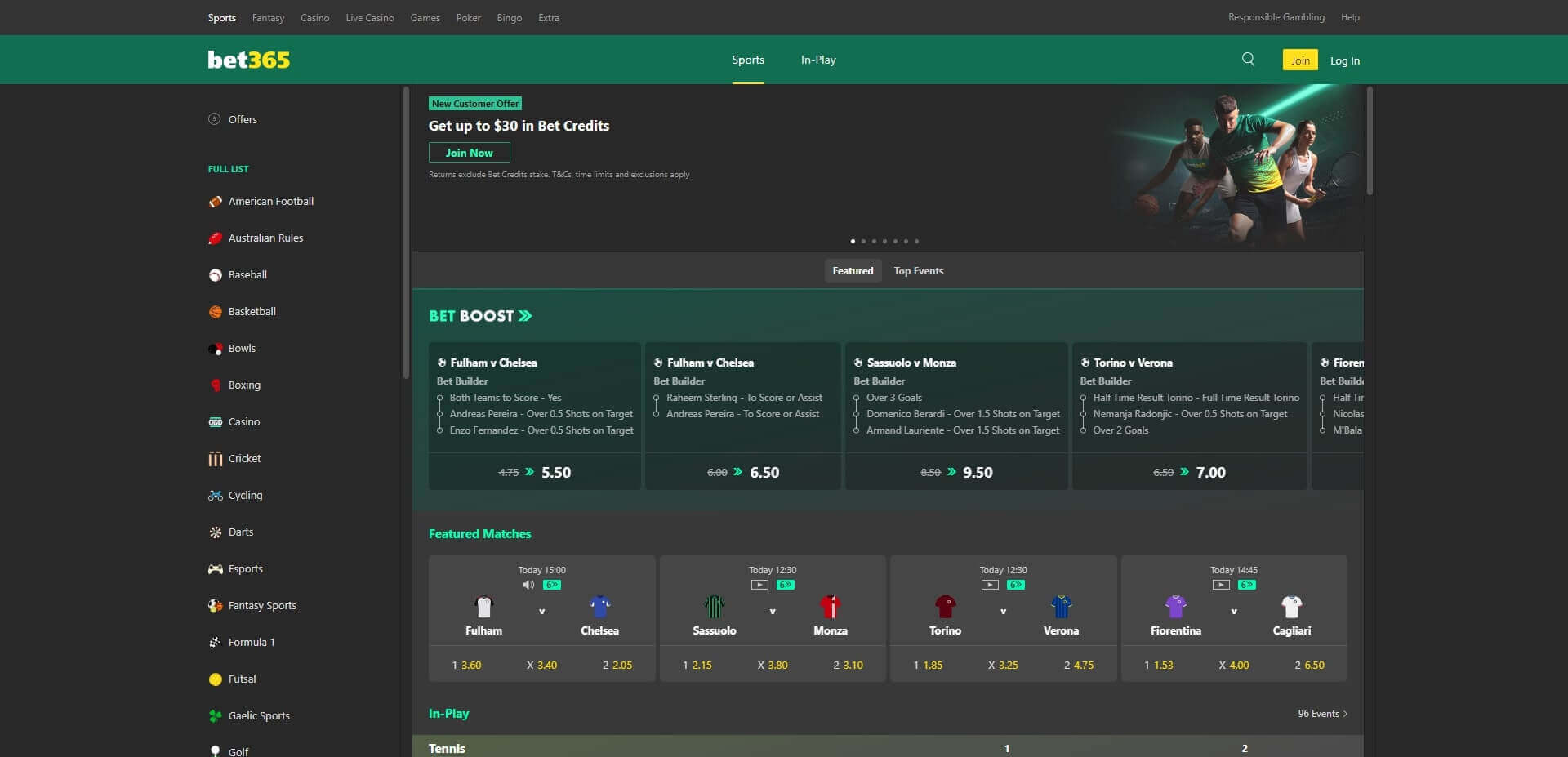
Task: Click the search magnifier icon in header
Action: pyautogui.click(x=1248, y=59)
